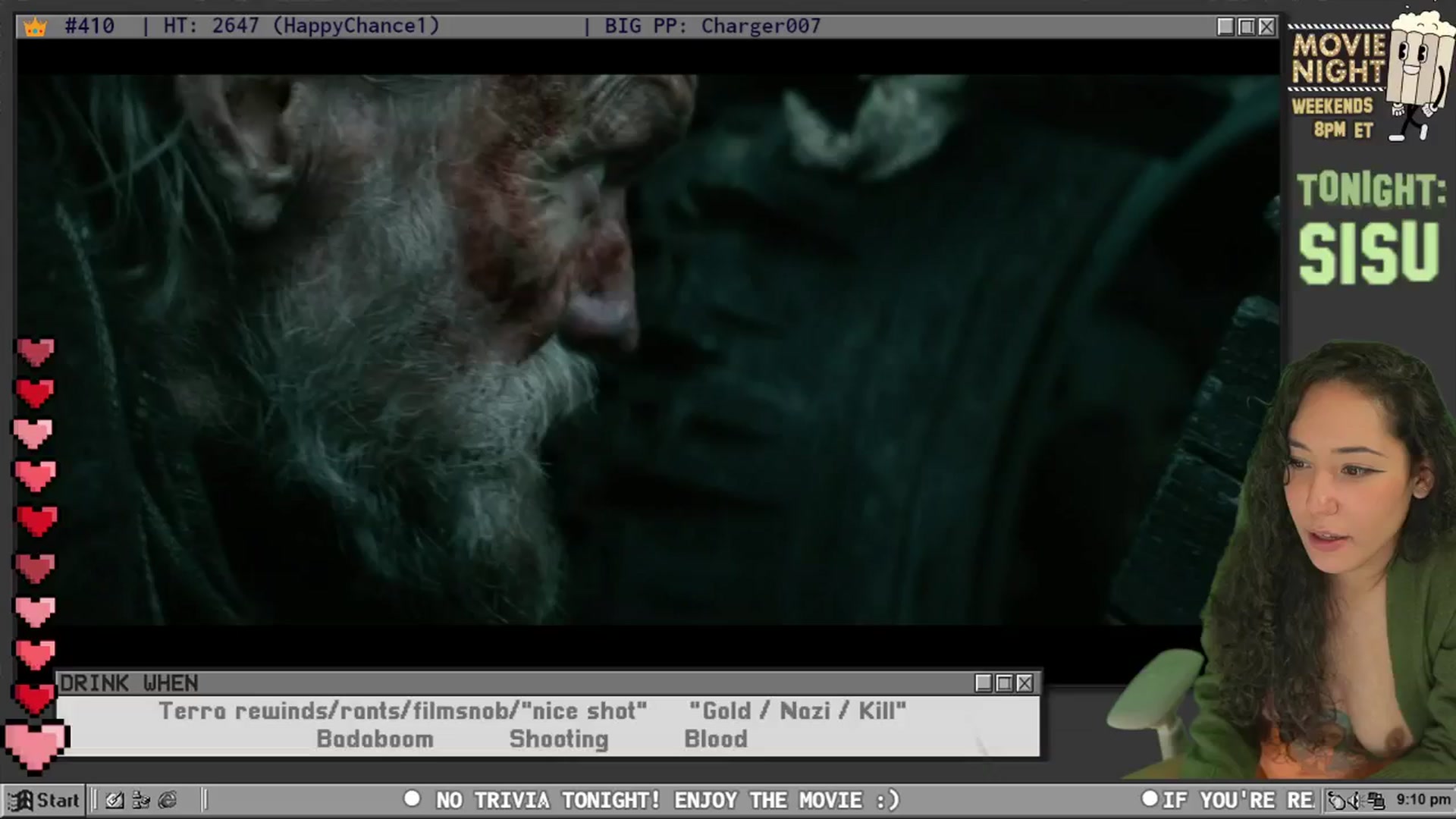Maximize the movie player window

tap(1246, 27)
